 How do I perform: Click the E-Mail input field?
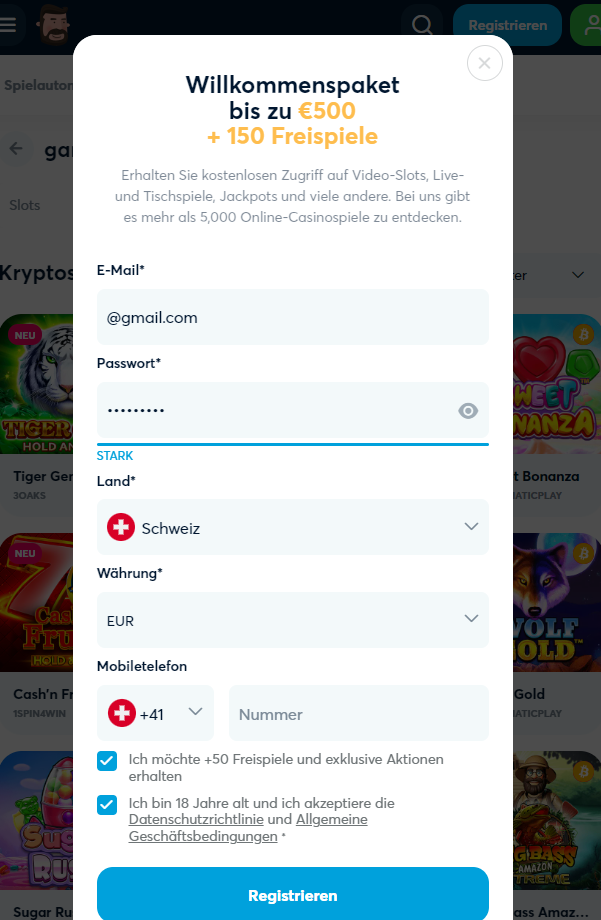[292, 317]
